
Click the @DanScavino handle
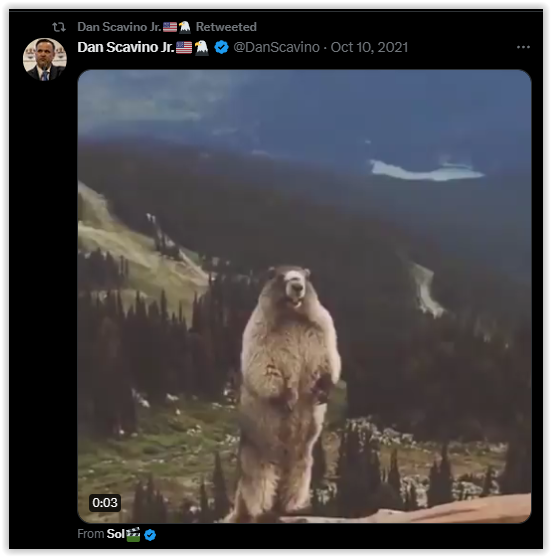276,47
